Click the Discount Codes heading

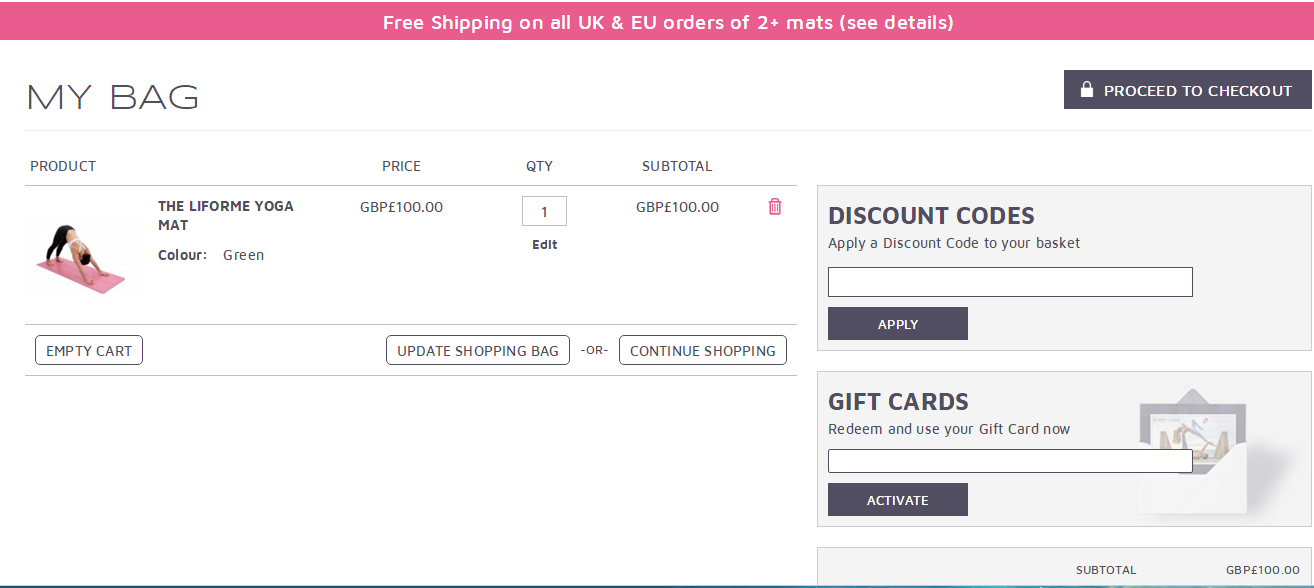(931, 215)
